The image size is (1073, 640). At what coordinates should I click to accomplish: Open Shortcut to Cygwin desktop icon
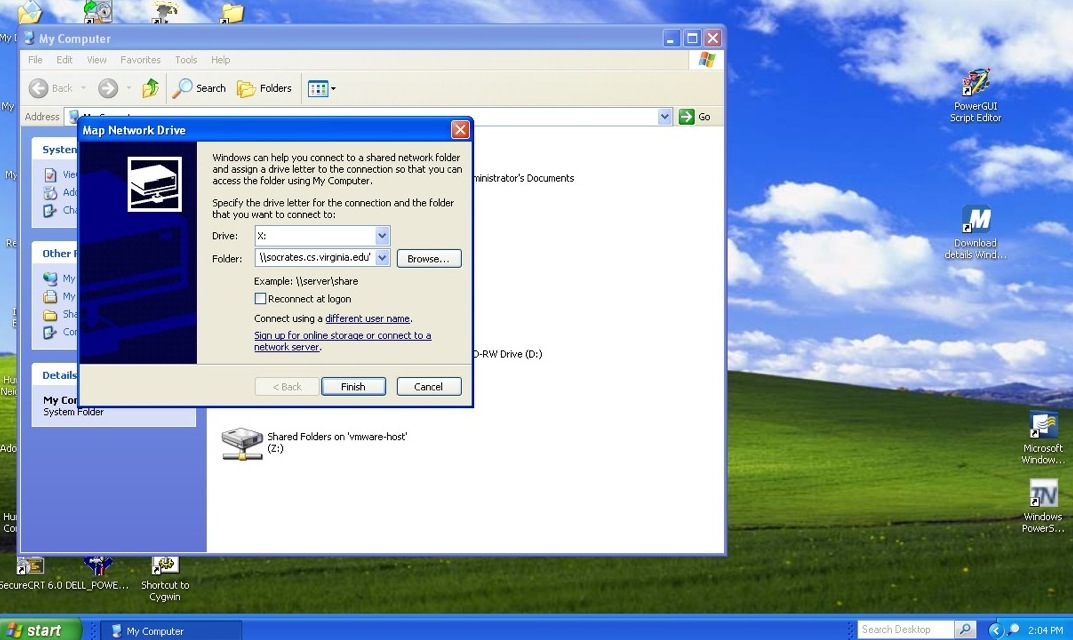click(x=165, y=568)
